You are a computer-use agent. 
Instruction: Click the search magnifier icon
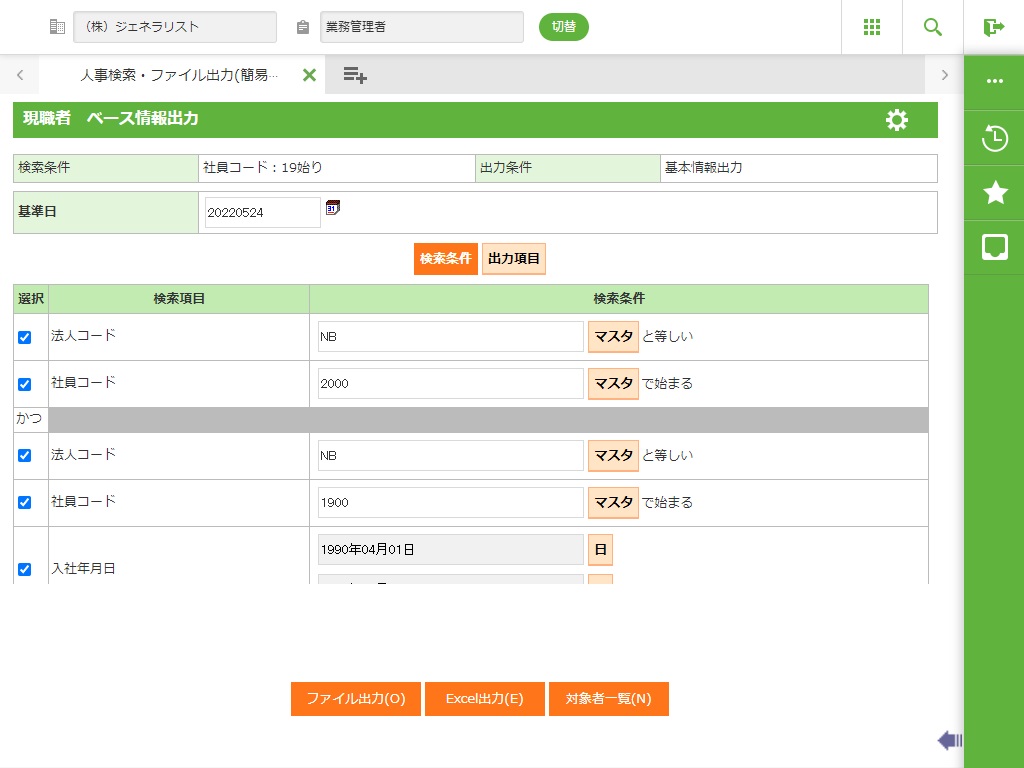click(x=932, y=27)
